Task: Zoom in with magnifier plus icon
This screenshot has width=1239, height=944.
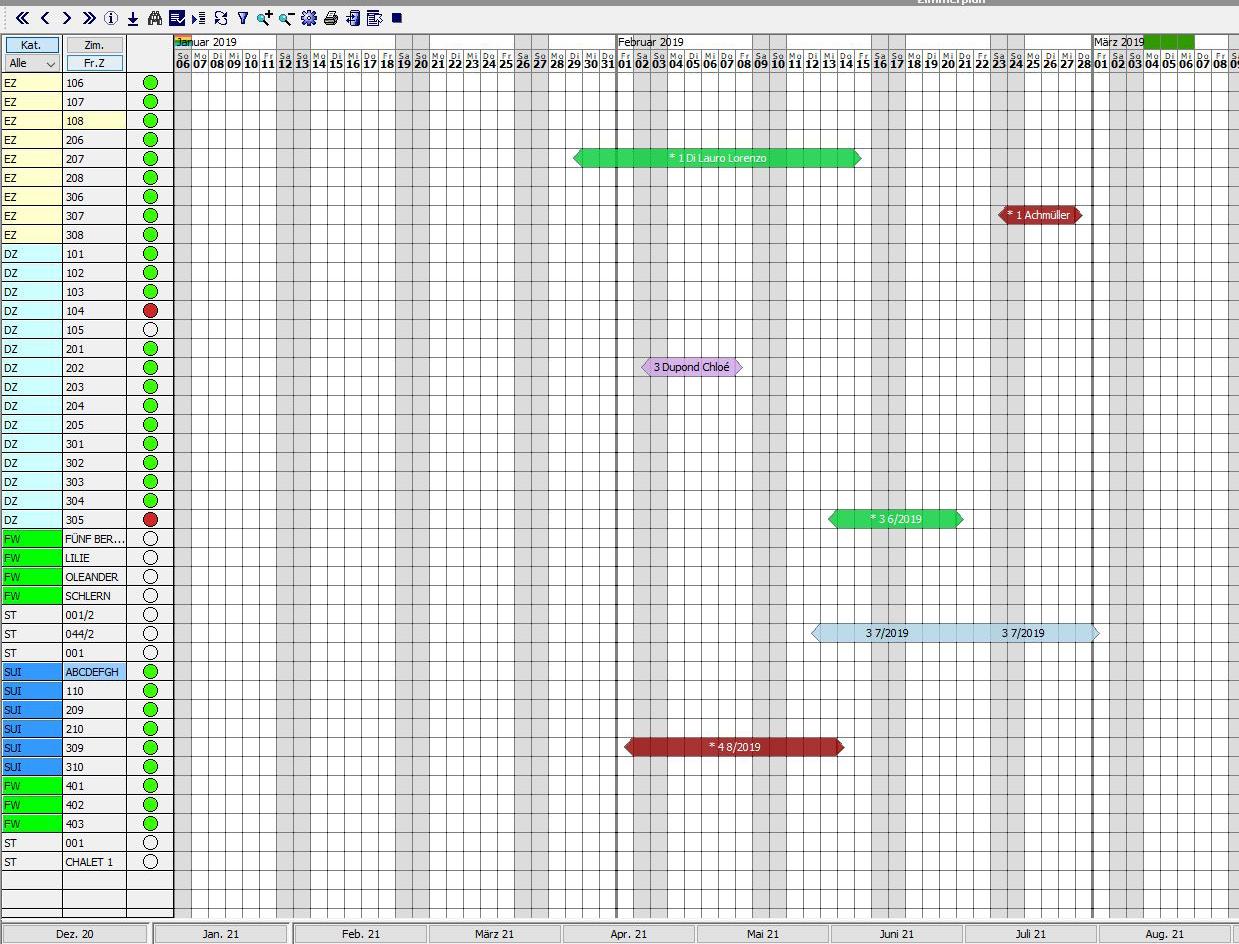Action: click(x=265, y=18)
